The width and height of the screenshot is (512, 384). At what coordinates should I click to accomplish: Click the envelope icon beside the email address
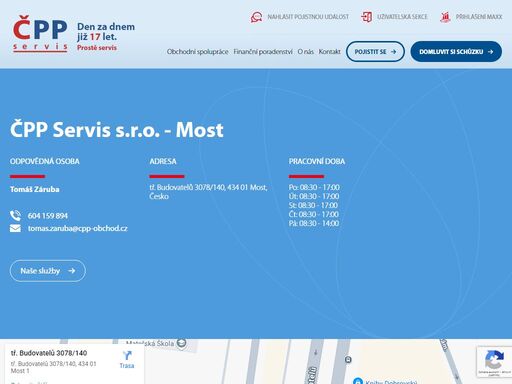tap(15, 228)
